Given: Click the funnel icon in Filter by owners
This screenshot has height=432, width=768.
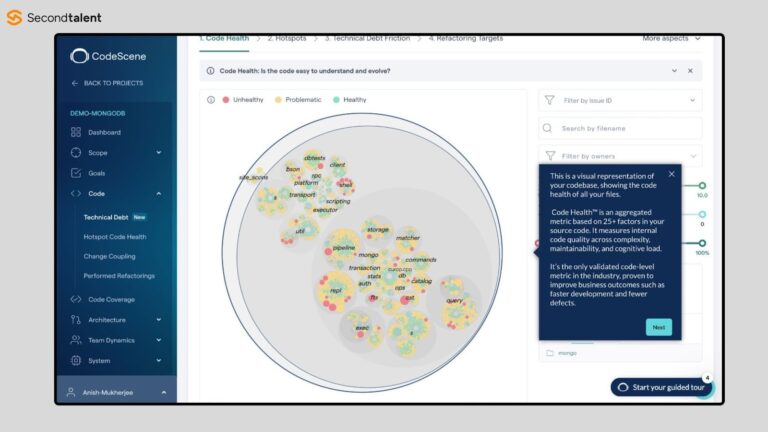Looking at the screenshot, I should click(550, 156).
